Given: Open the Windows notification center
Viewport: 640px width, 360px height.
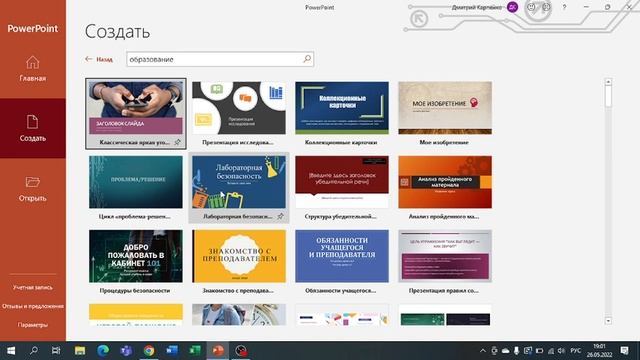Looking at the screenshot, I should [624, 351].
